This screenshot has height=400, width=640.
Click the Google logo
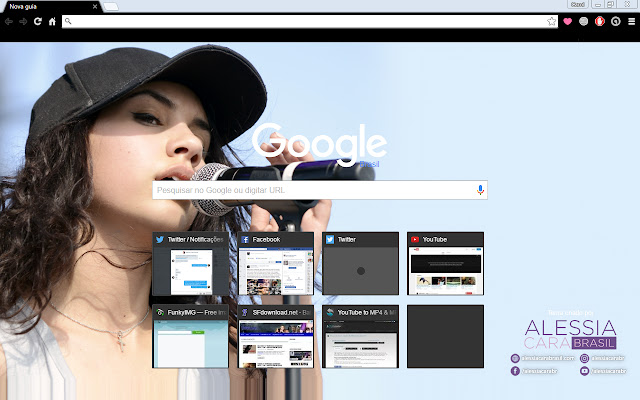(320, 144)
